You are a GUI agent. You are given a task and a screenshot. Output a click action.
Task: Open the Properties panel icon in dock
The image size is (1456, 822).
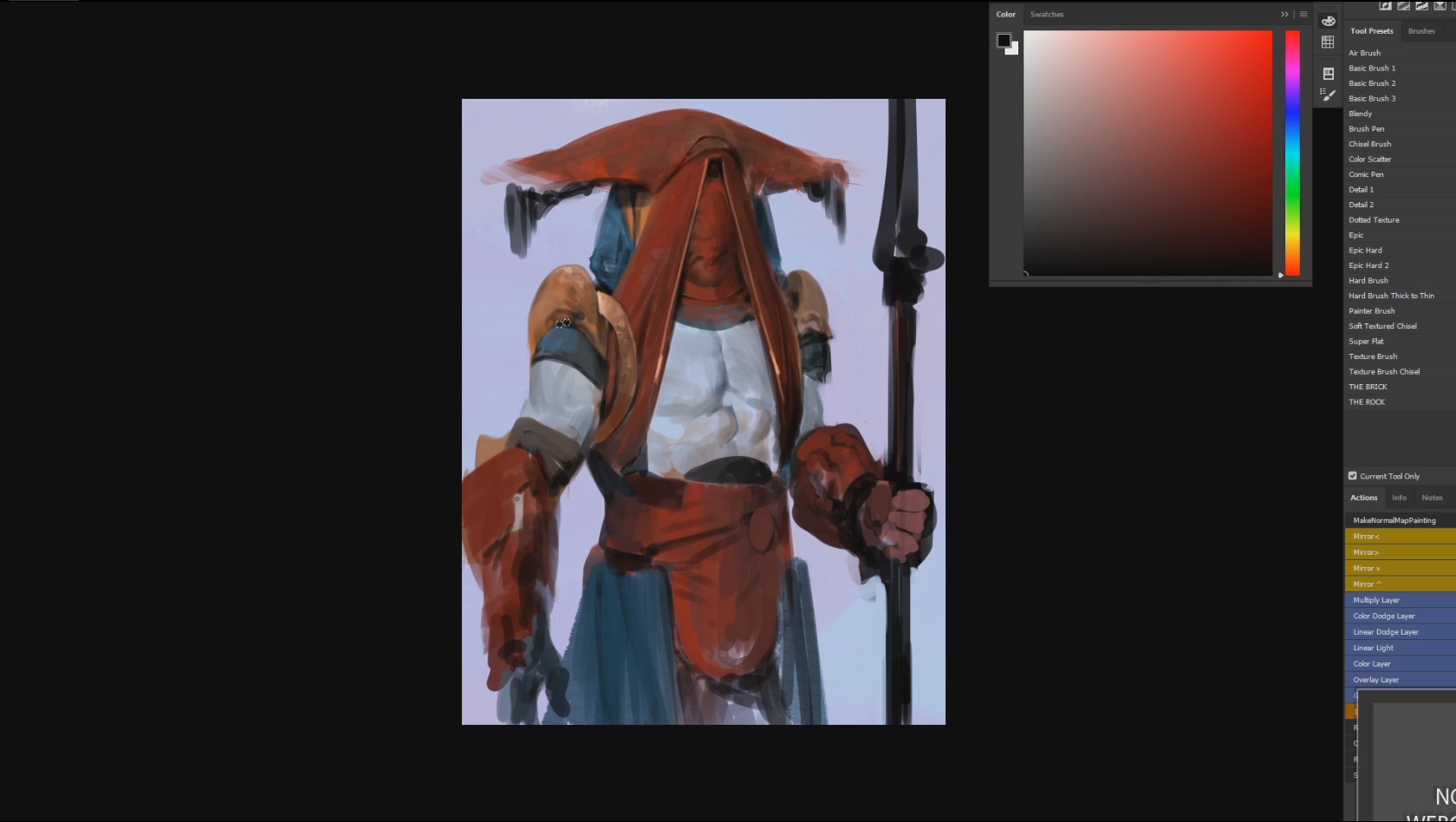[1328, 74]
